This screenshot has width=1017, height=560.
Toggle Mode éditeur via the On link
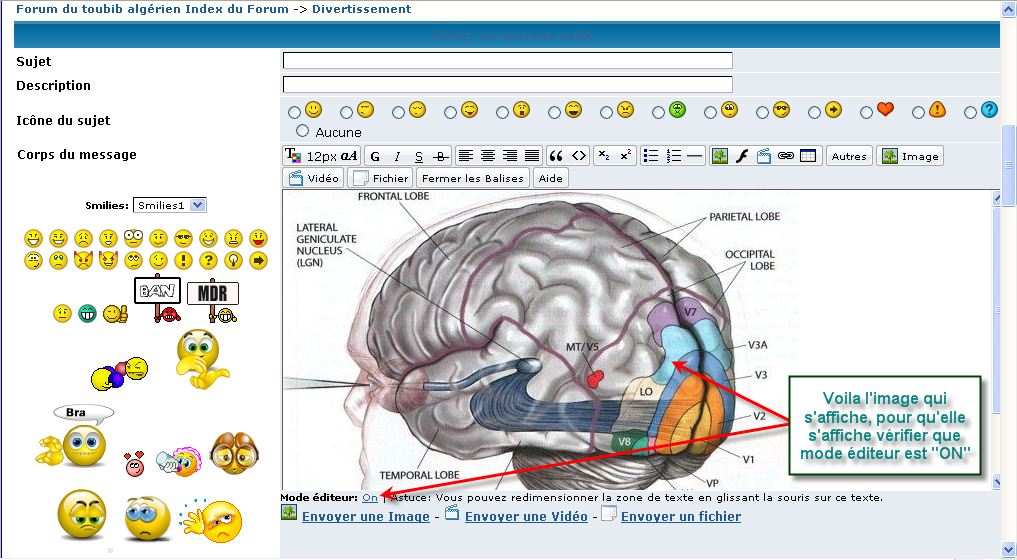tap(370, 498)
